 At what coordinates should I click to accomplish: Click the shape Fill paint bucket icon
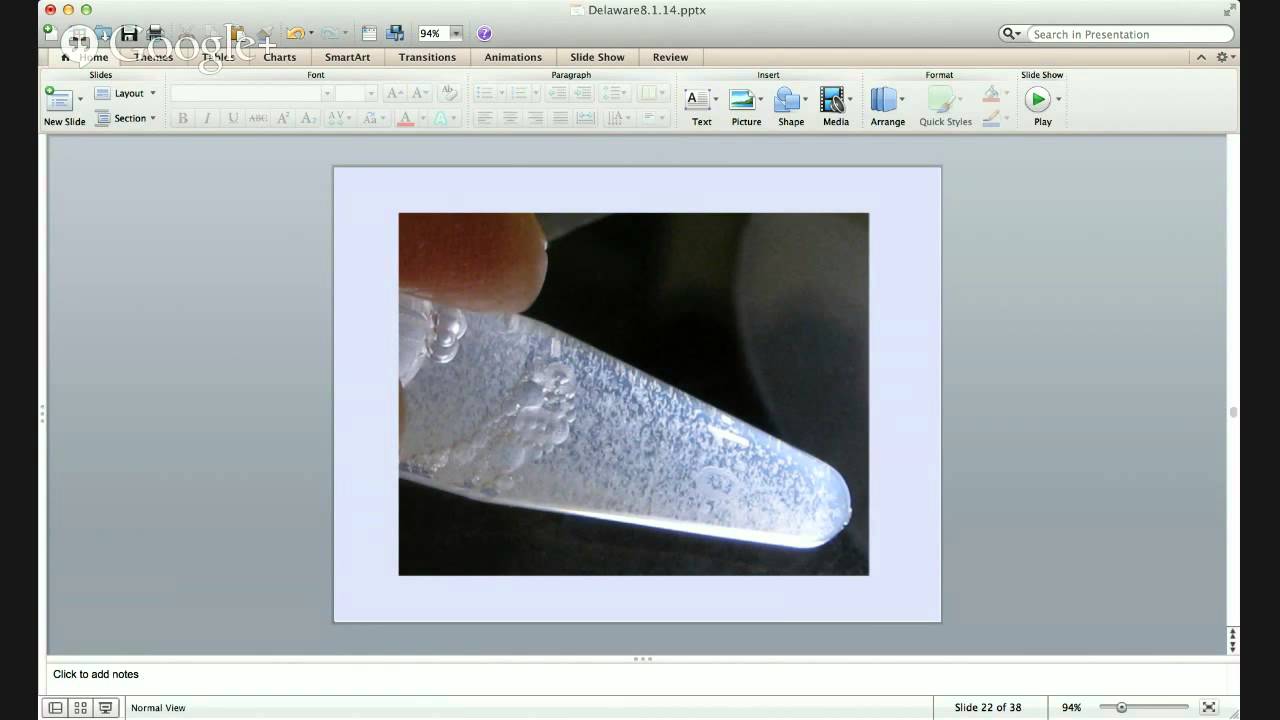coord(991,94)
